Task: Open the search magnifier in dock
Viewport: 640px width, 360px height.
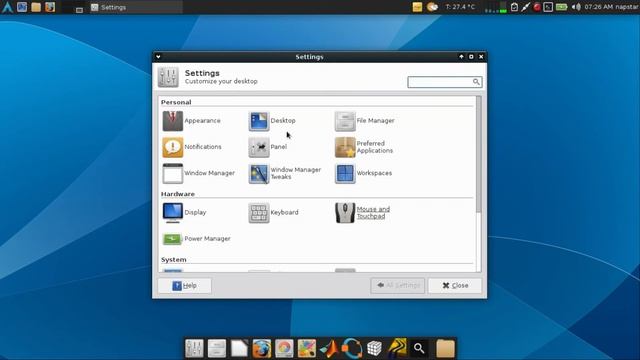Action: (419, 349)
